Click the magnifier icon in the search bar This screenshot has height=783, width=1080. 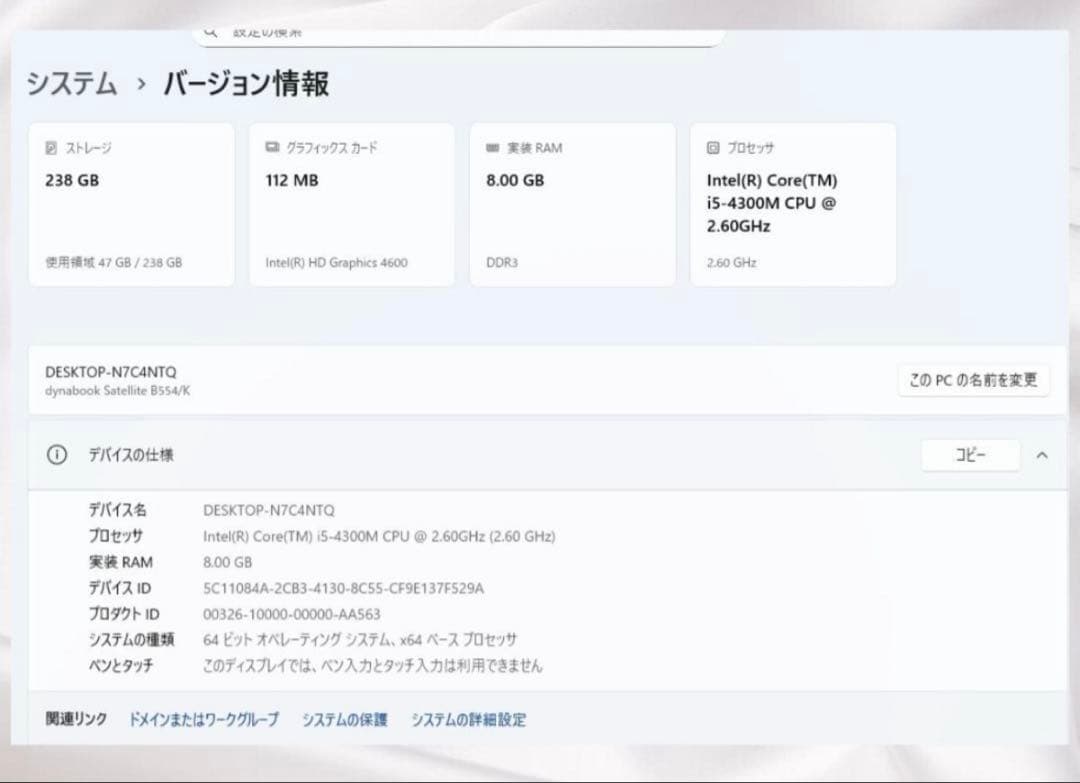210,30
